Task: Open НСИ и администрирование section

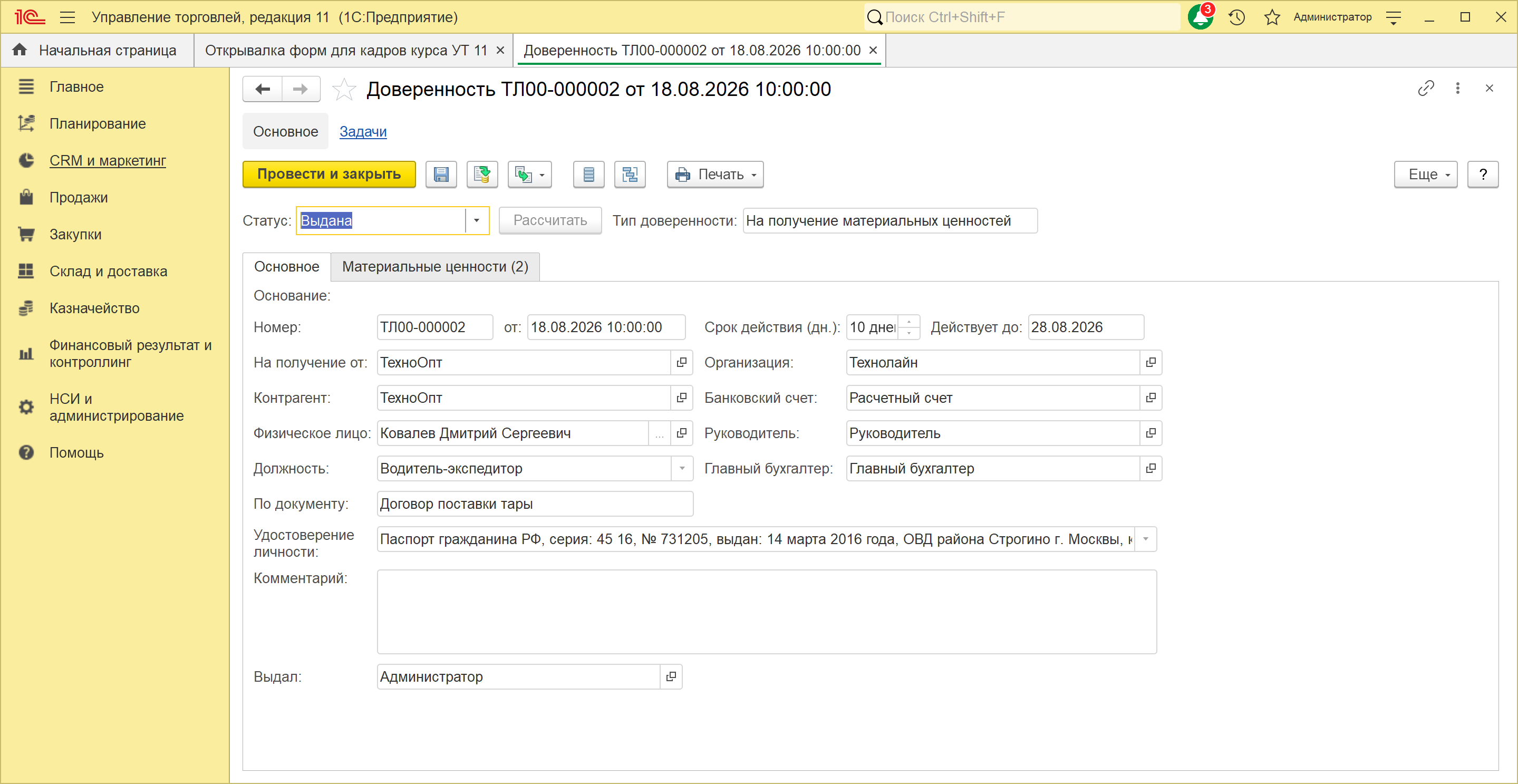Action: (x=116, y=407)
